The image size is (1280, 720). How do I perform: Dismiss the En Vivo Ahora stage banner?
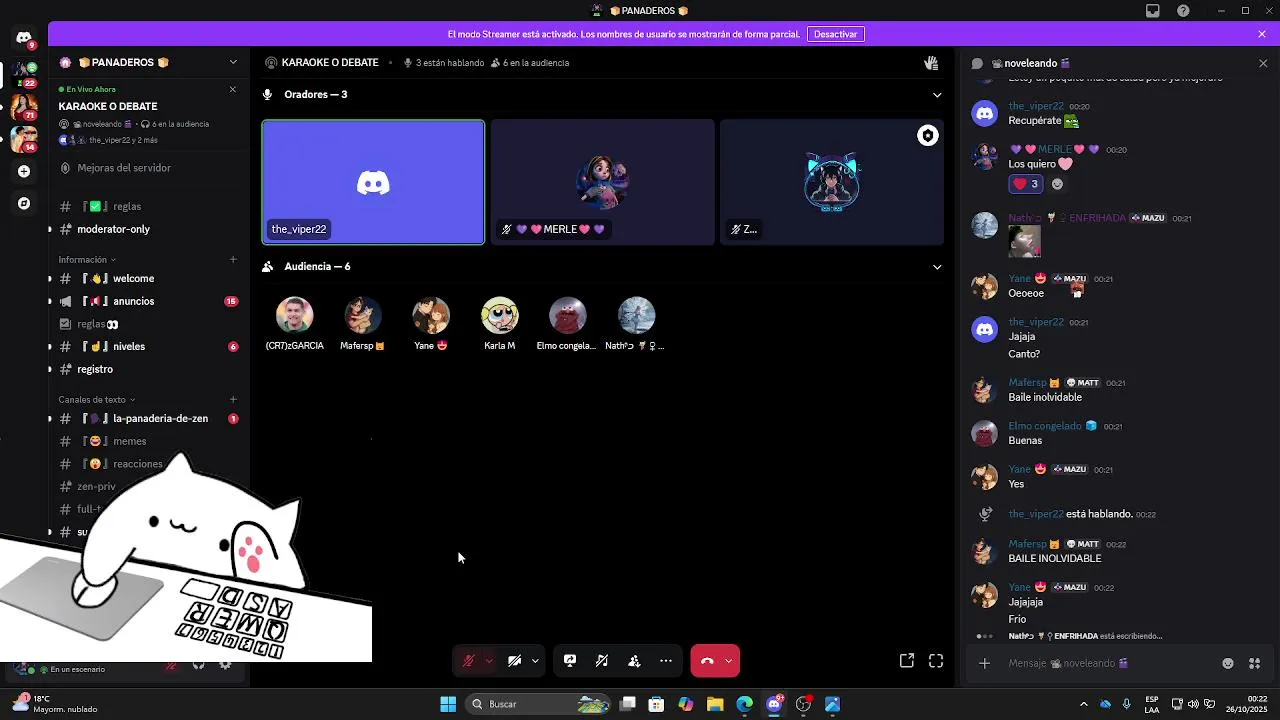click(233, 89)
